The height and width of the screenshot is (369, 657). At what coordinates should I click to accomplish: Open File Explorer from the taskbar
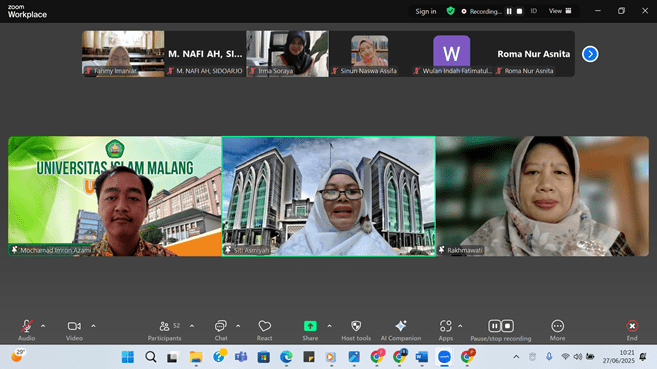click(x=196, y=357)
